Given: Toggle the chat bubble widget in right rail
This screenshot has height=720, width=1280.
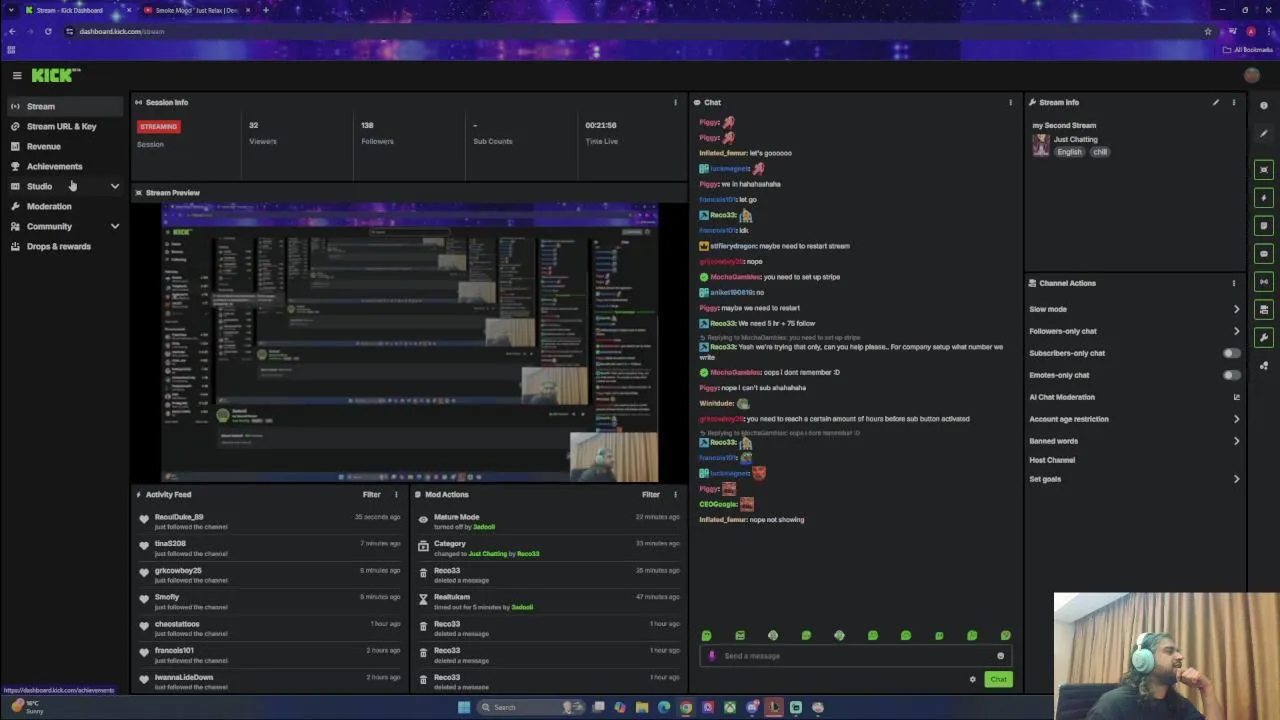Looking at the screenshot, I should click(x=1264, y=254).
